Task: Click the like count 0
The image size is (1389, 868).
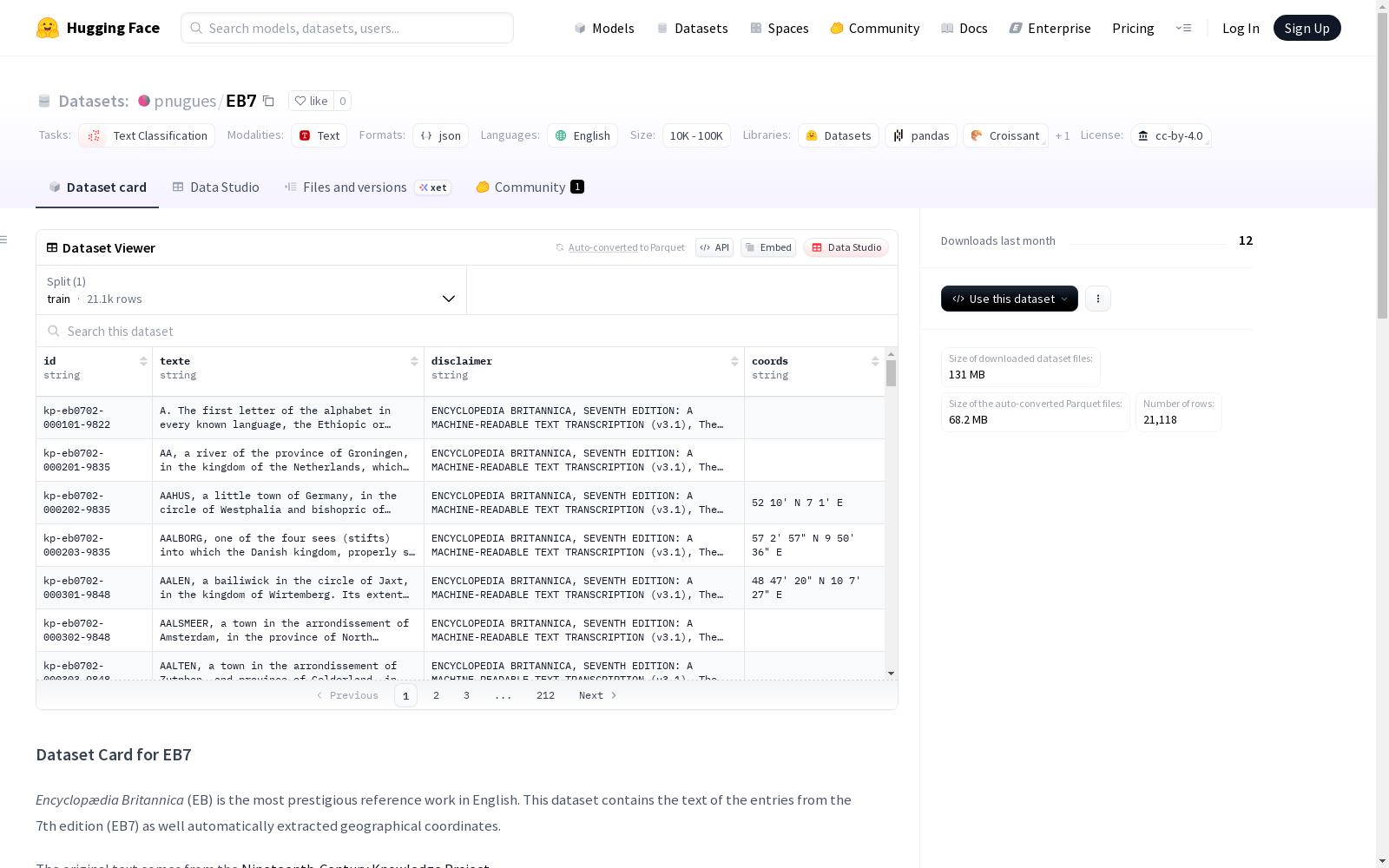Action: (343, 101)
